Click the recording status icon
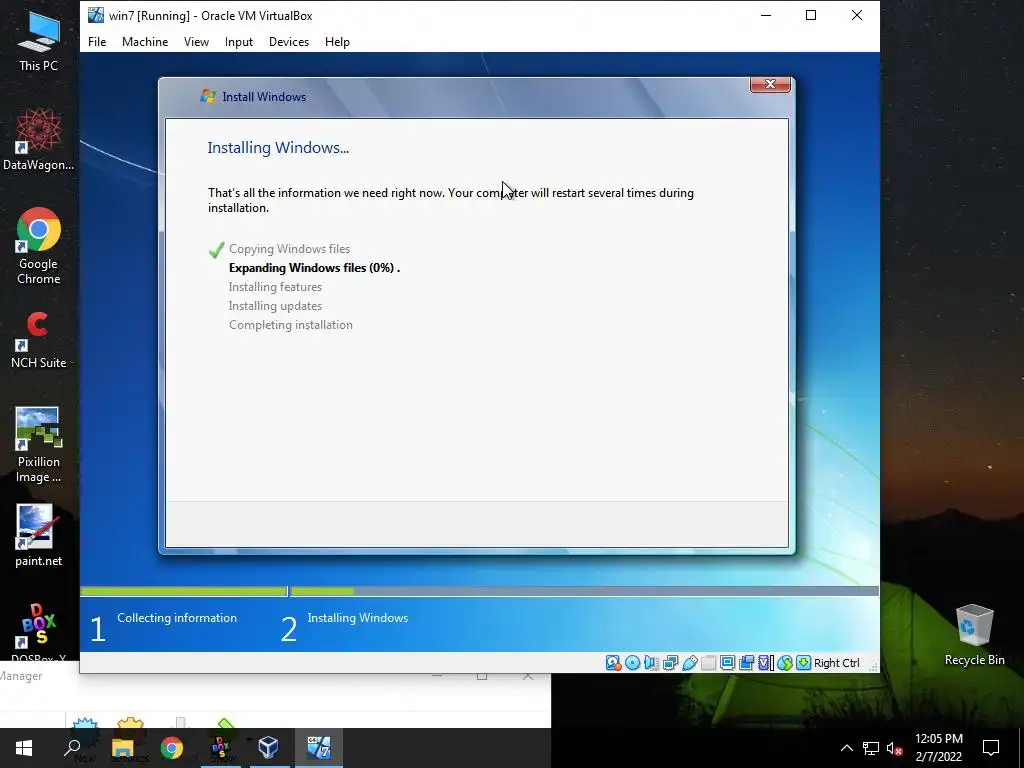The image size is (1024, 768). click(x=746, y=663)
